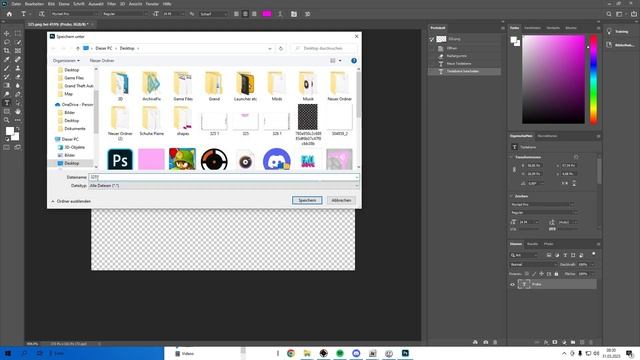Viewport: 640px width, 360px height.
Task: Click the Dateiname input field
Action: point(224,177)
